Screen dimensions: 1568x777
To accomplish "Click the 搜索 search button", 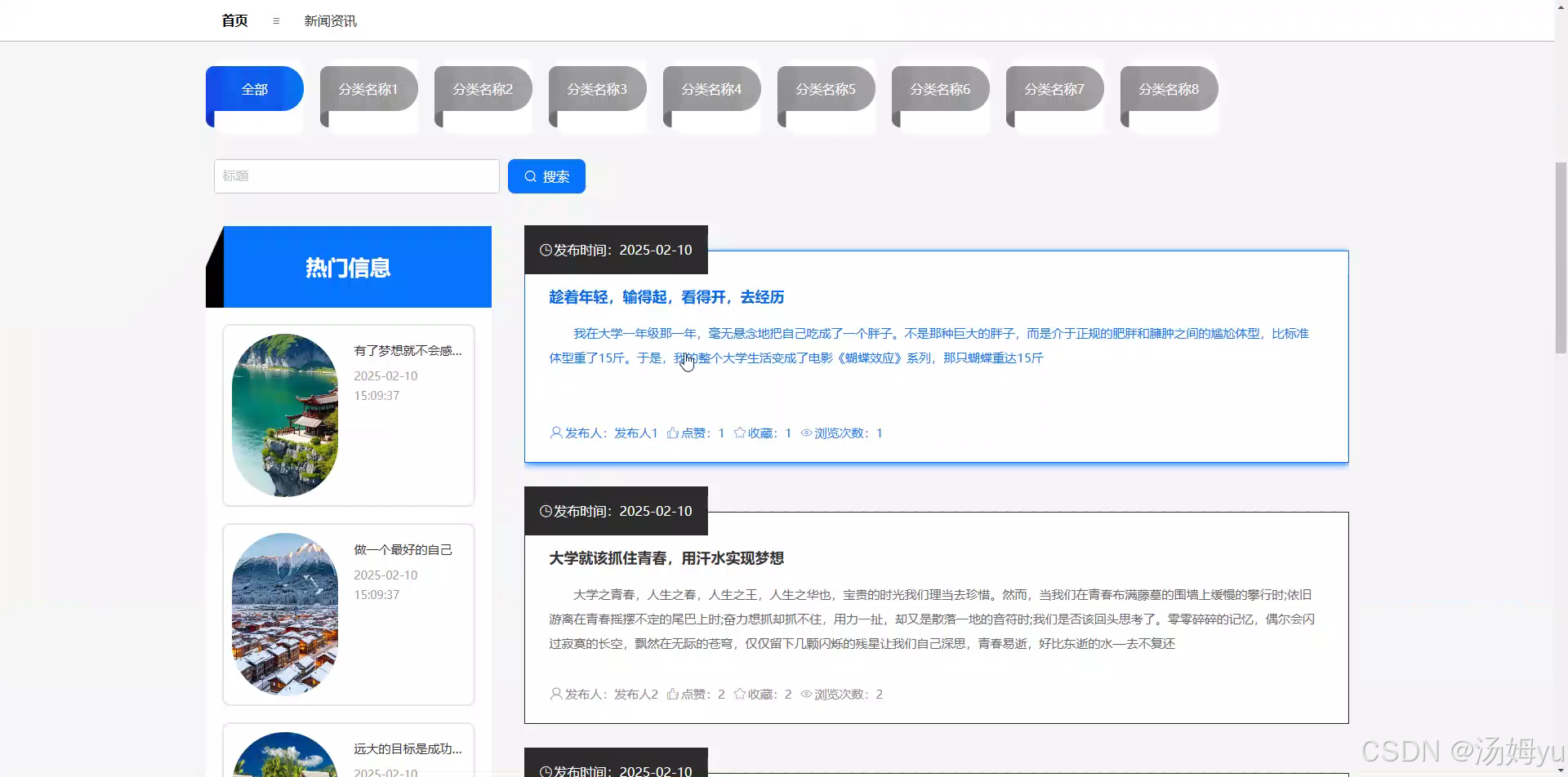I will [546, 176].
